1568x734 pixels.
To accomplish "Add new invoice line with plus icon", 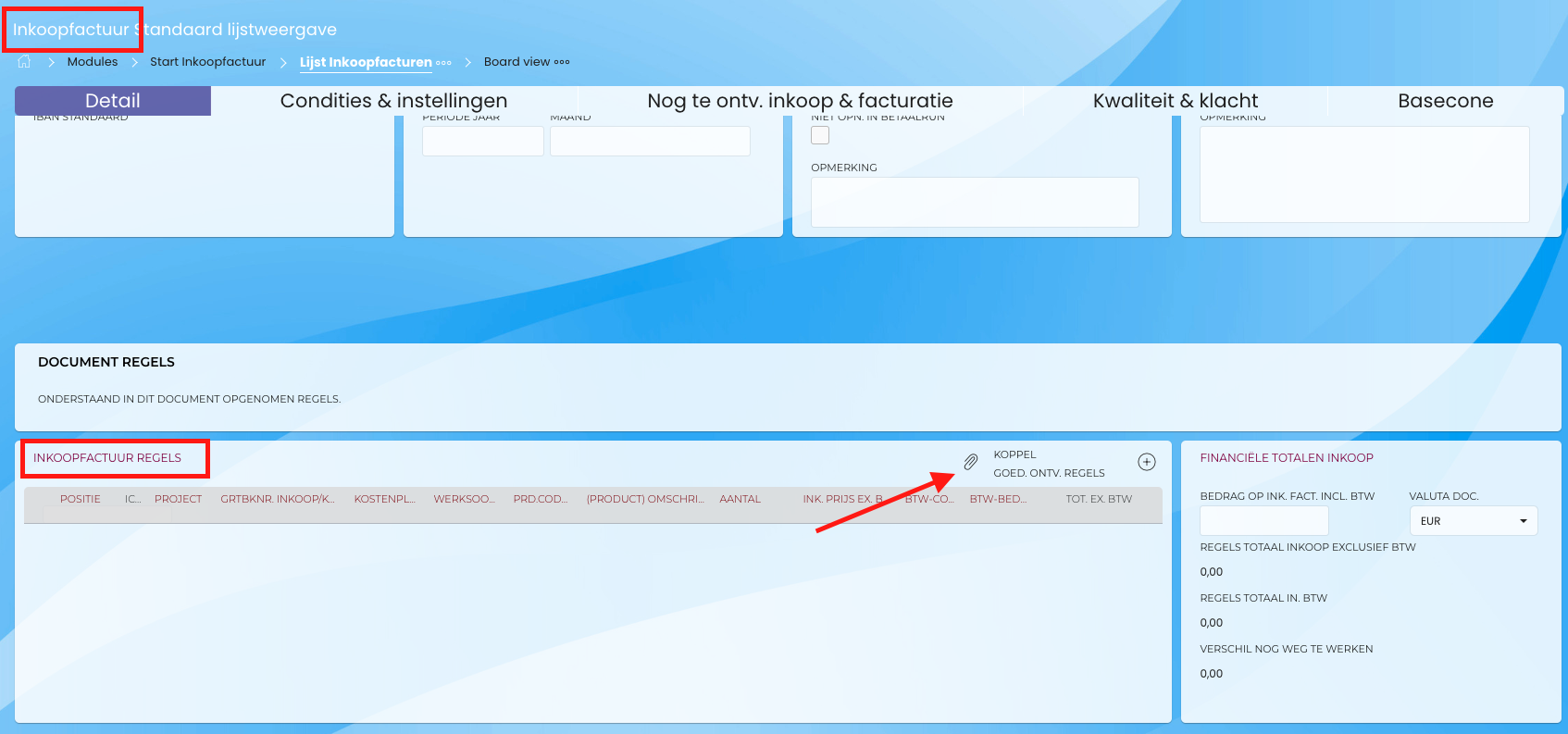I will 1147,462.
